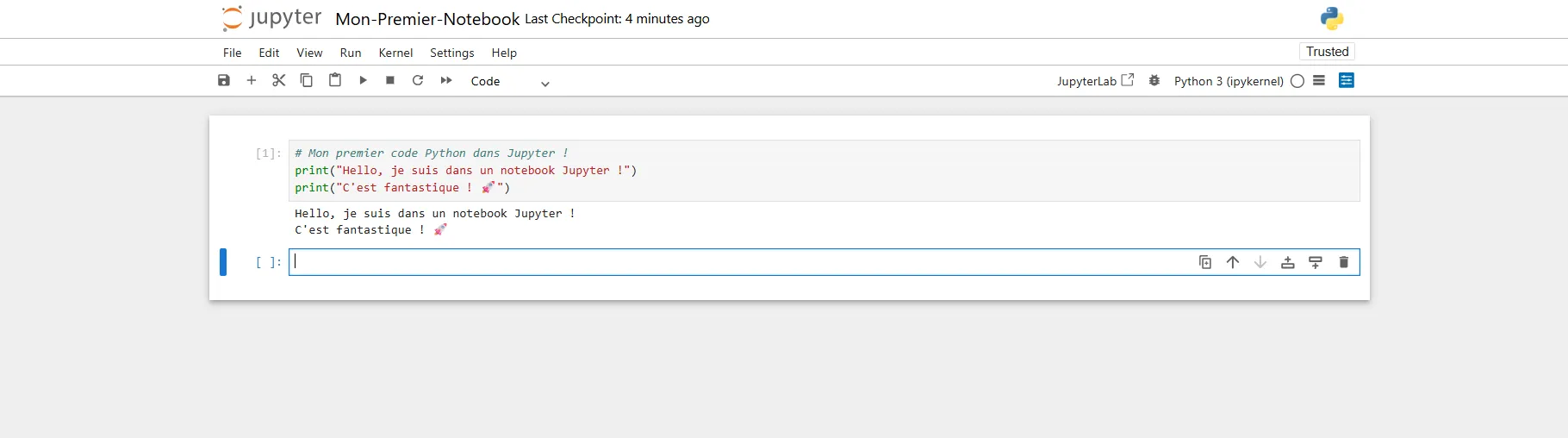1568x438 pixels.
Task: Restart the kernel using refresh icon
Action: (x=418, y=80)
